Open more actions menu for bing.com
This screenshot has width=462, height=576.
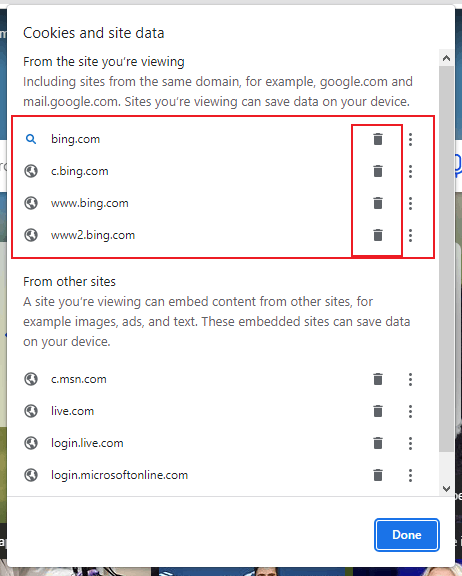point(411,139)
